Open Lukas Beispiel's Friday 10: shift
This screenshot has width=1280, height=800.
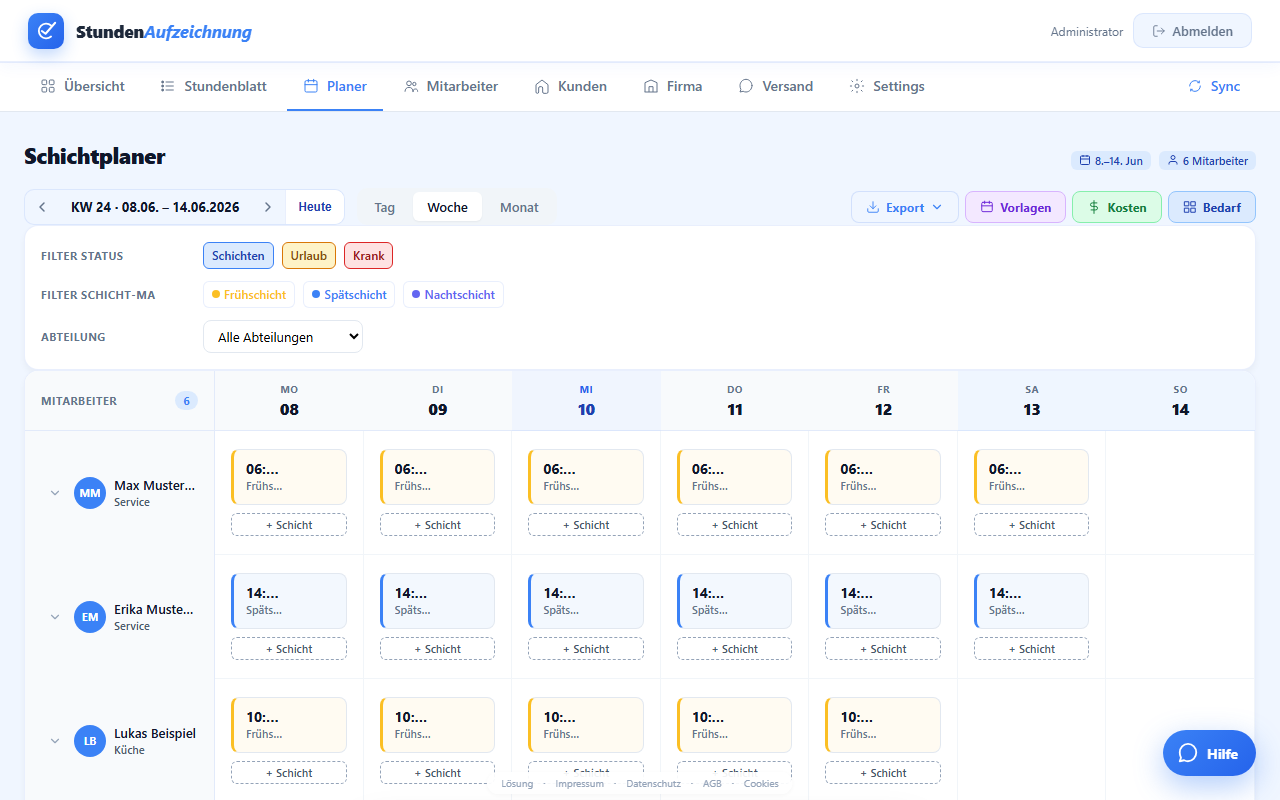pyautogui.click(x=883, y=725)
